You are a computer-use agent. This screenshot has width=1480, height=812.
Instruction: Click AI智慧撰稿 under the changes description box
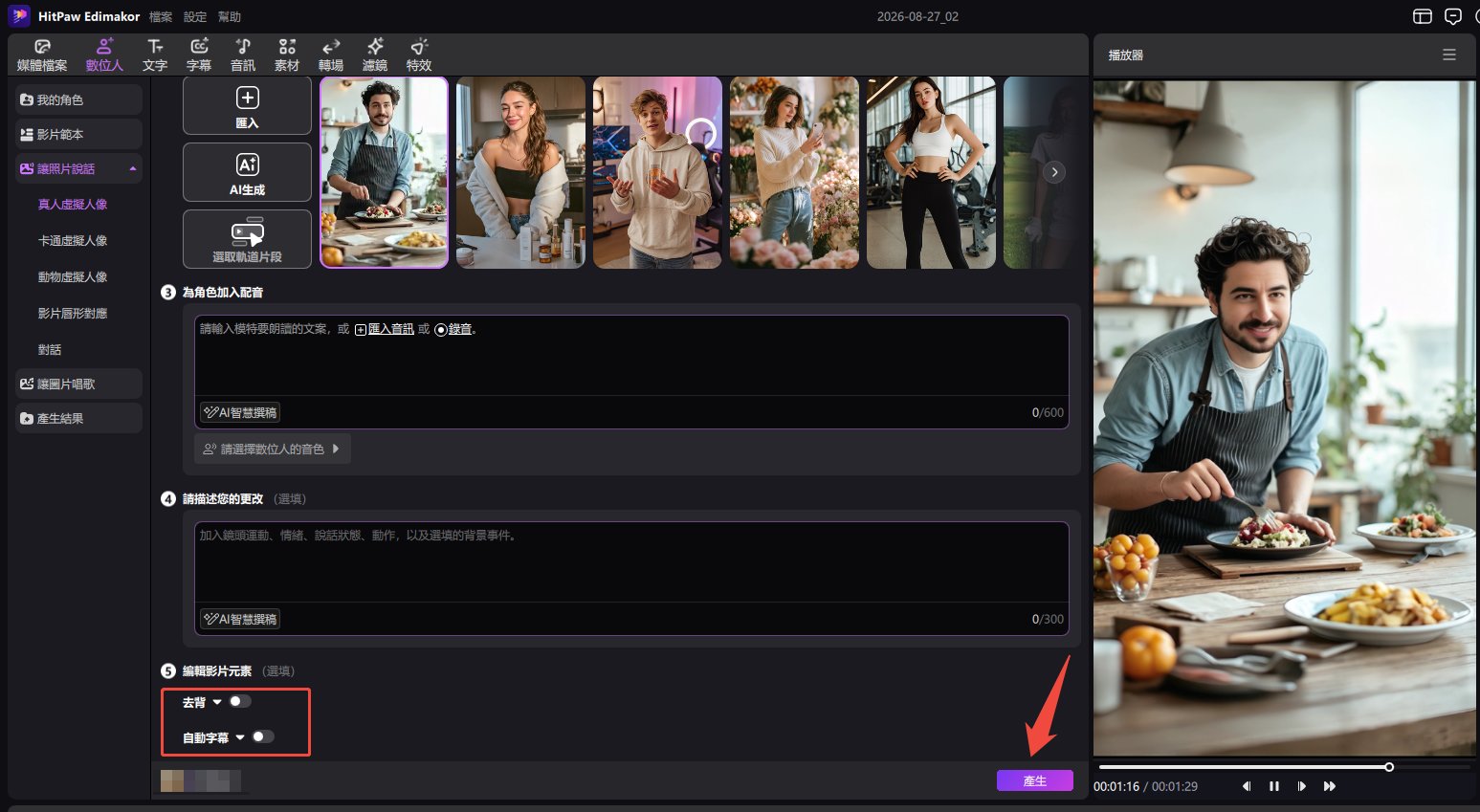click(240, 619)
